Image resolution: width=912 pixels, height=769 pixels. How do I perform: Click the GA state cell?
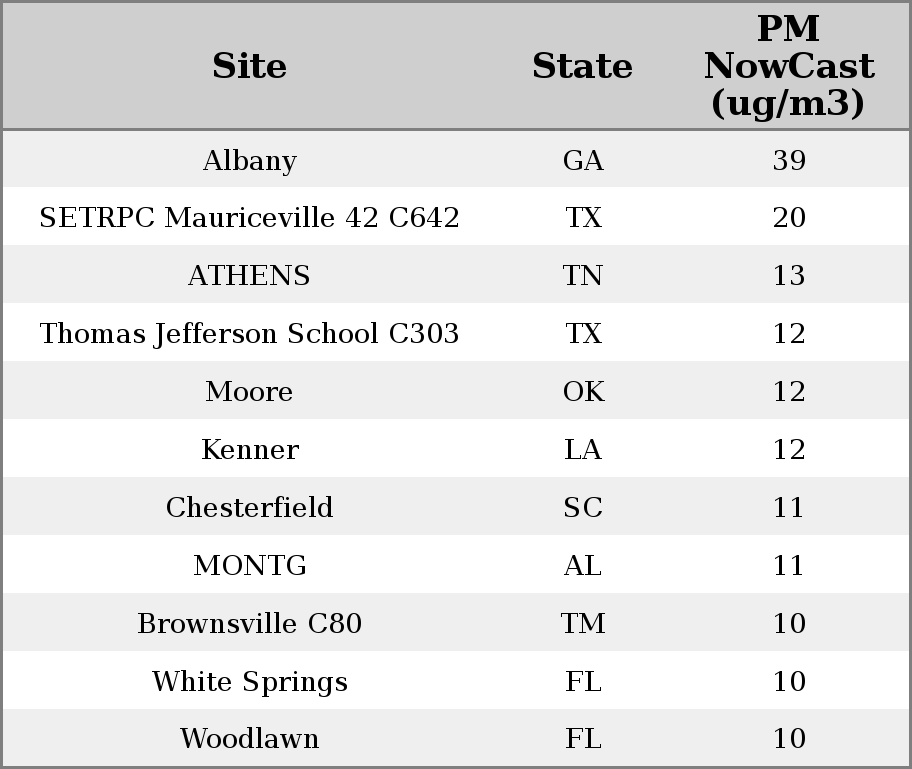click(x=583, y=160)
